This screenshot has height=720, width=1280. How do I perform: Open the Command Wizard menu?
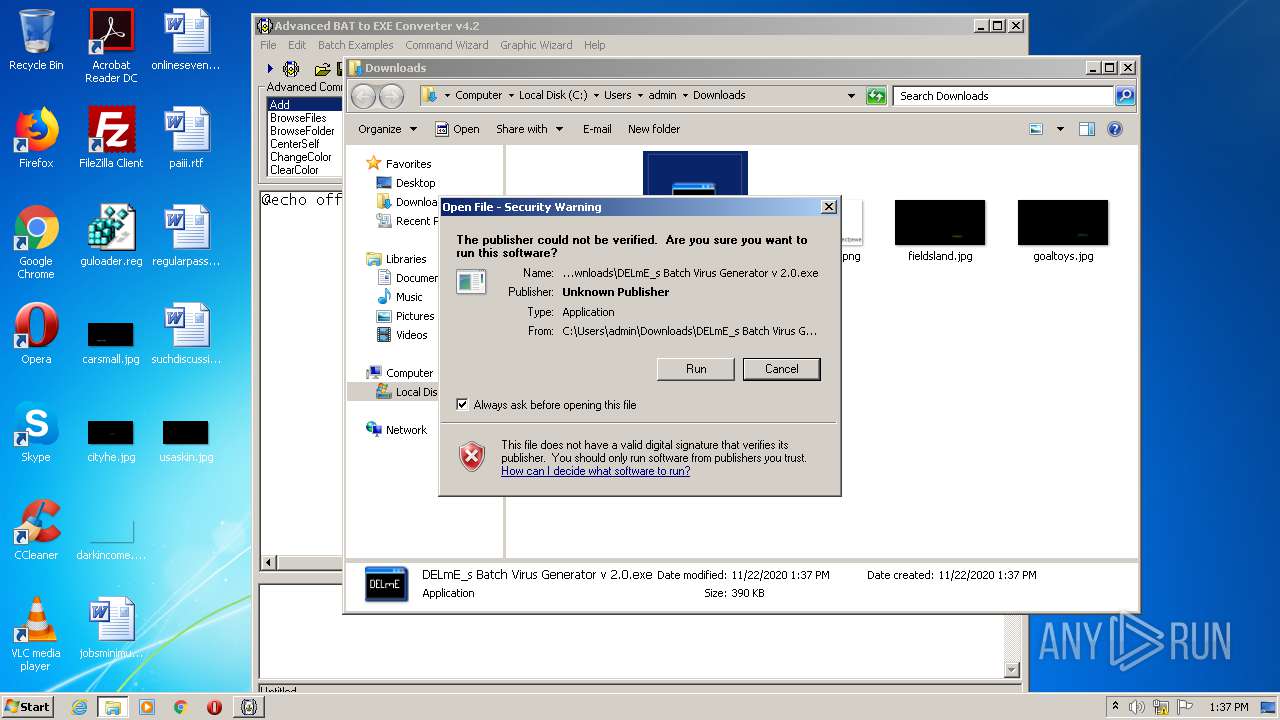(x=447, y=45)
